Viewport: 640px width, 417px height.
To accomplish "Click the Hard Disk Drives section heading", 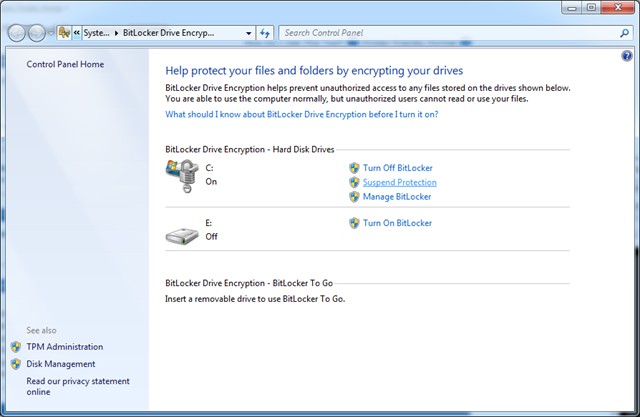I will (249, 149).
